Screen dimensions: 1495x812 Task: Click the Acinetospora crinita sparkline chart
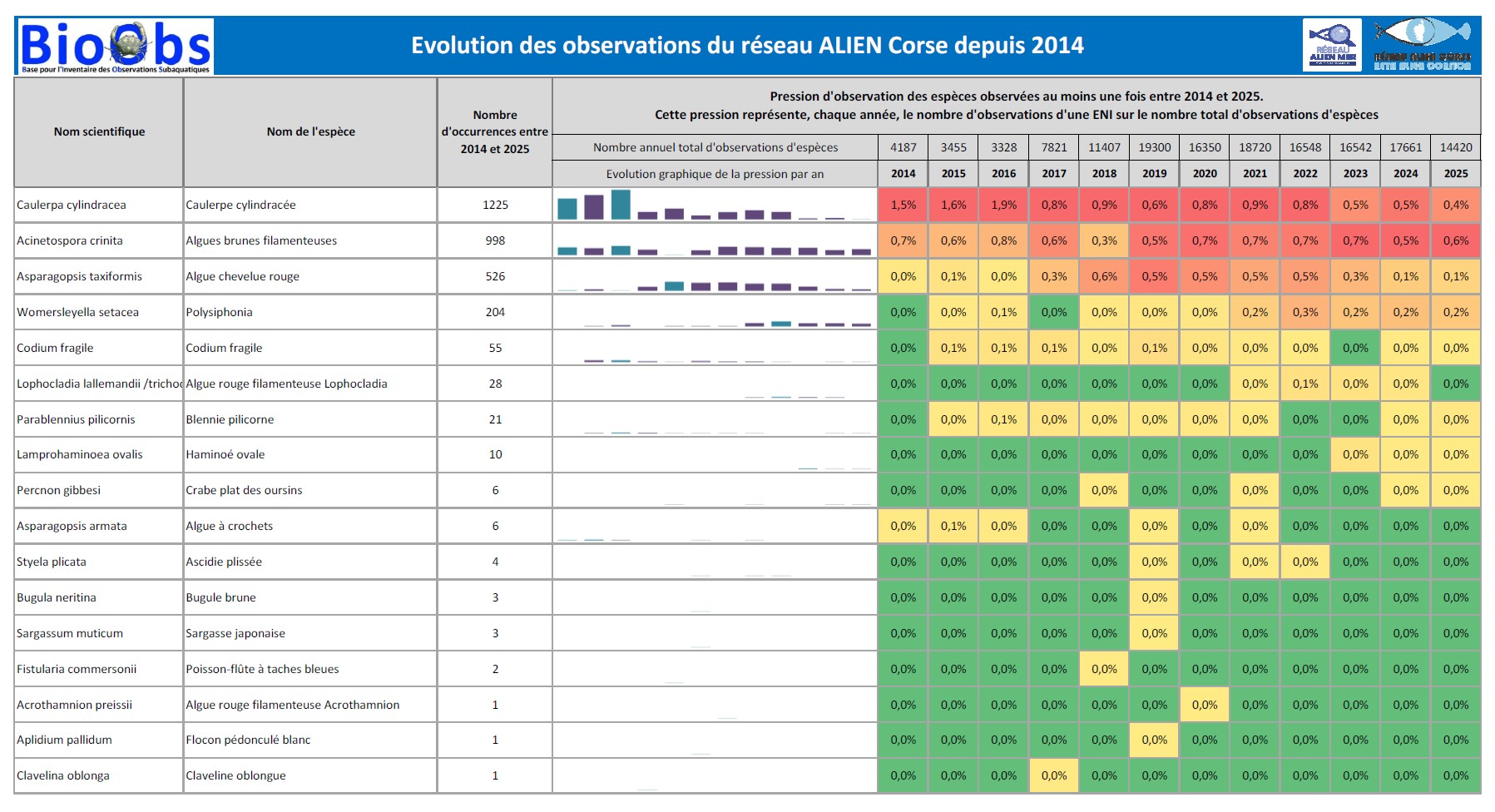point(714,241)
